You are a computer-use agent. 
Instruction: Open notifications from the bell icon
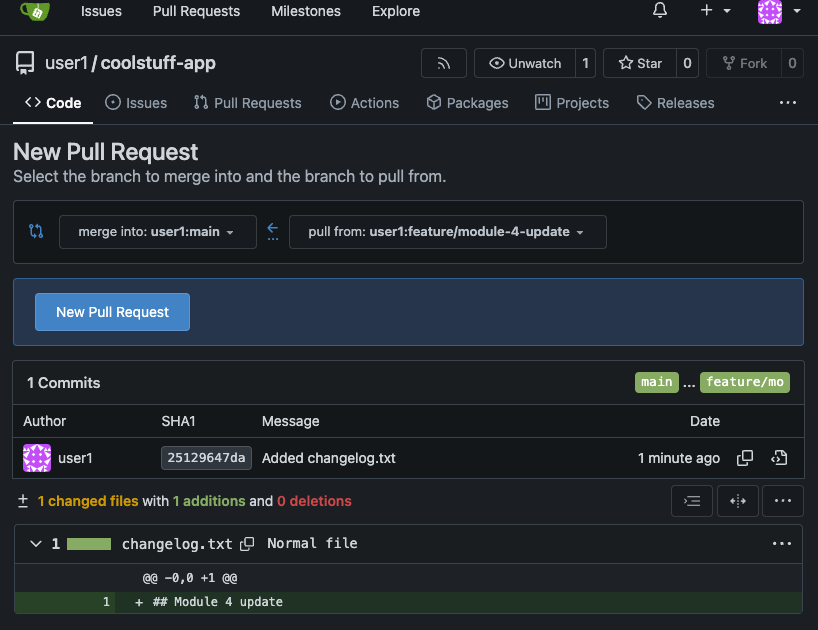[x=659, y=11]
